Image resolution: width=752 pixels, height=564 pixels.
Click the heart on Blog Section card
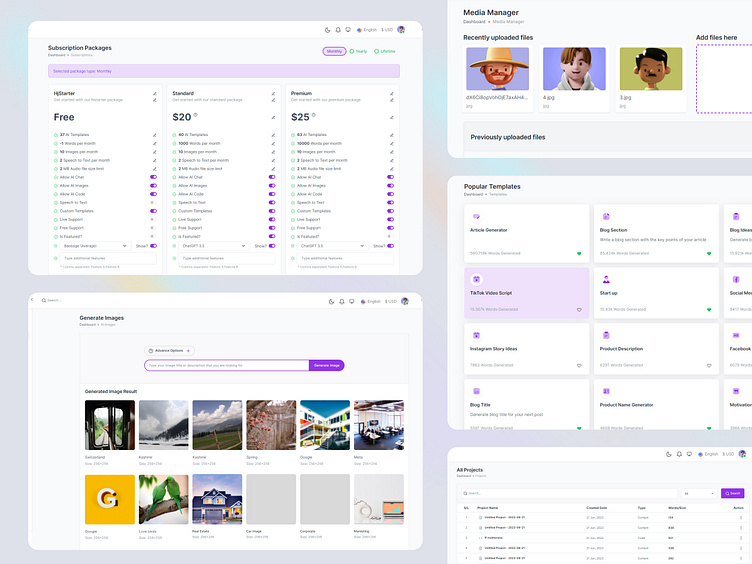pyautogui.click(x=709, y=254)
